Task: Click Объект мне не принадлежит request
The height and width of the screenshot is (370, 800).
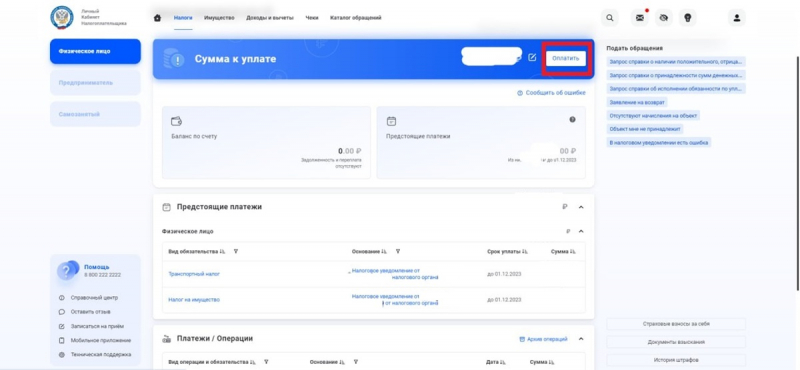Action: (645, 129)
